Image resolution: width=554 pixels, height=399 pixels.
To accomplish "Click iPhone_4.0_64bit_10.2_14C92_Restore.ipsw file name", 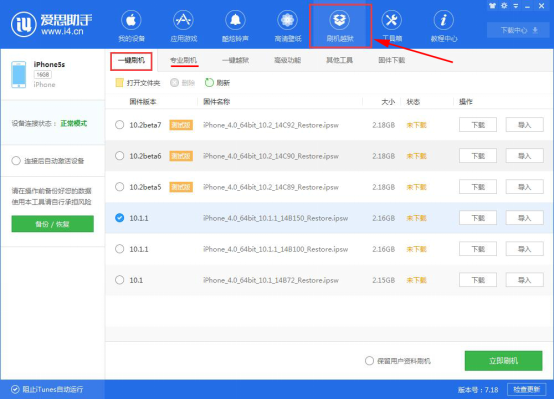I will click(x=271, y=125).
